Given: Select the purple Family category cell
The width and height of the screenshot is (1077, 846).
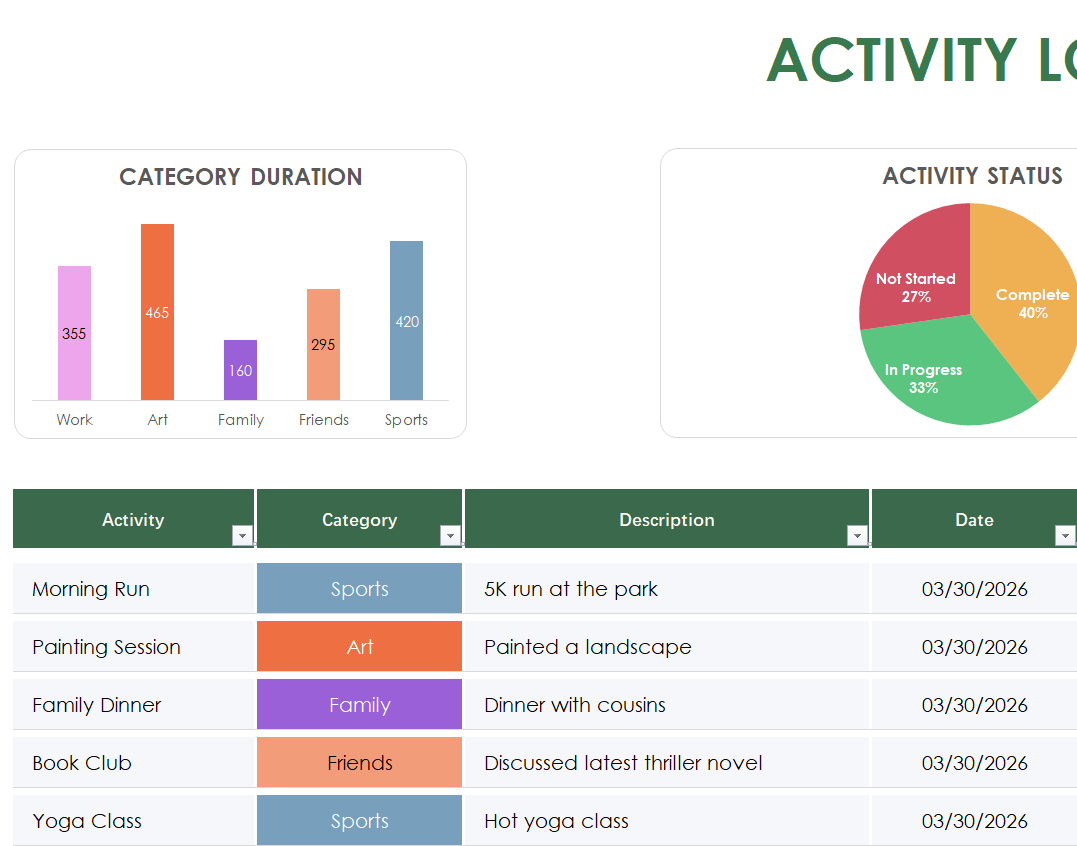Looking at the screenshot, I should click(359, 705).
